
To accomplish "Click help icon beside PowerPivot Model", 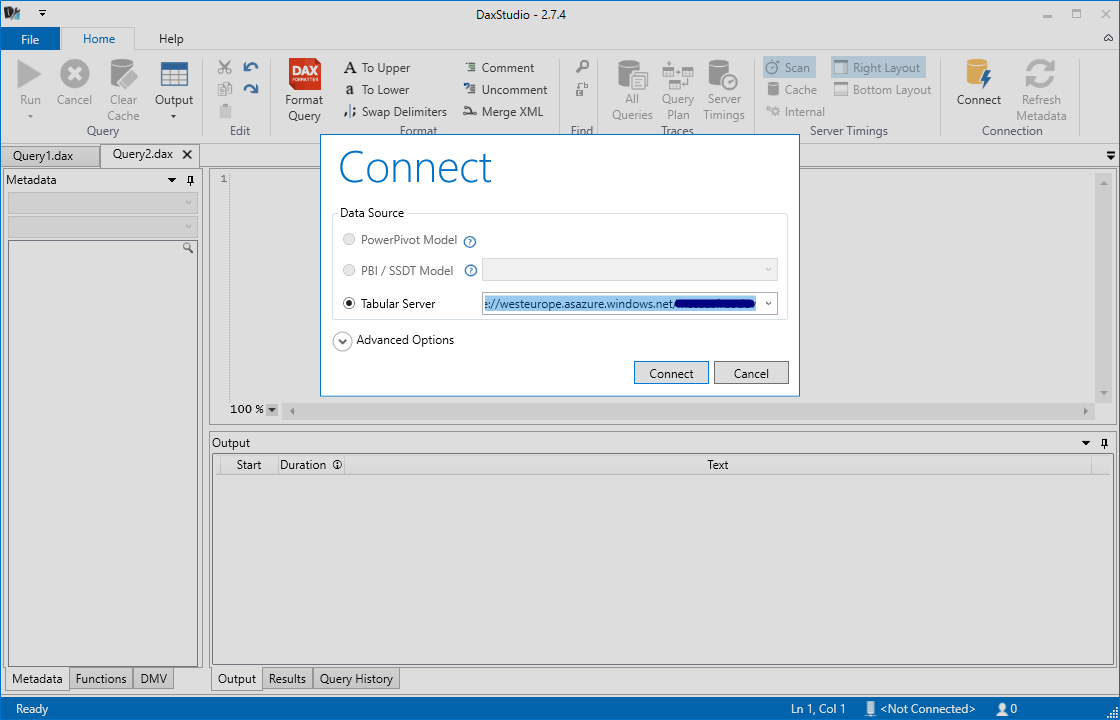I will click(470, 241).
